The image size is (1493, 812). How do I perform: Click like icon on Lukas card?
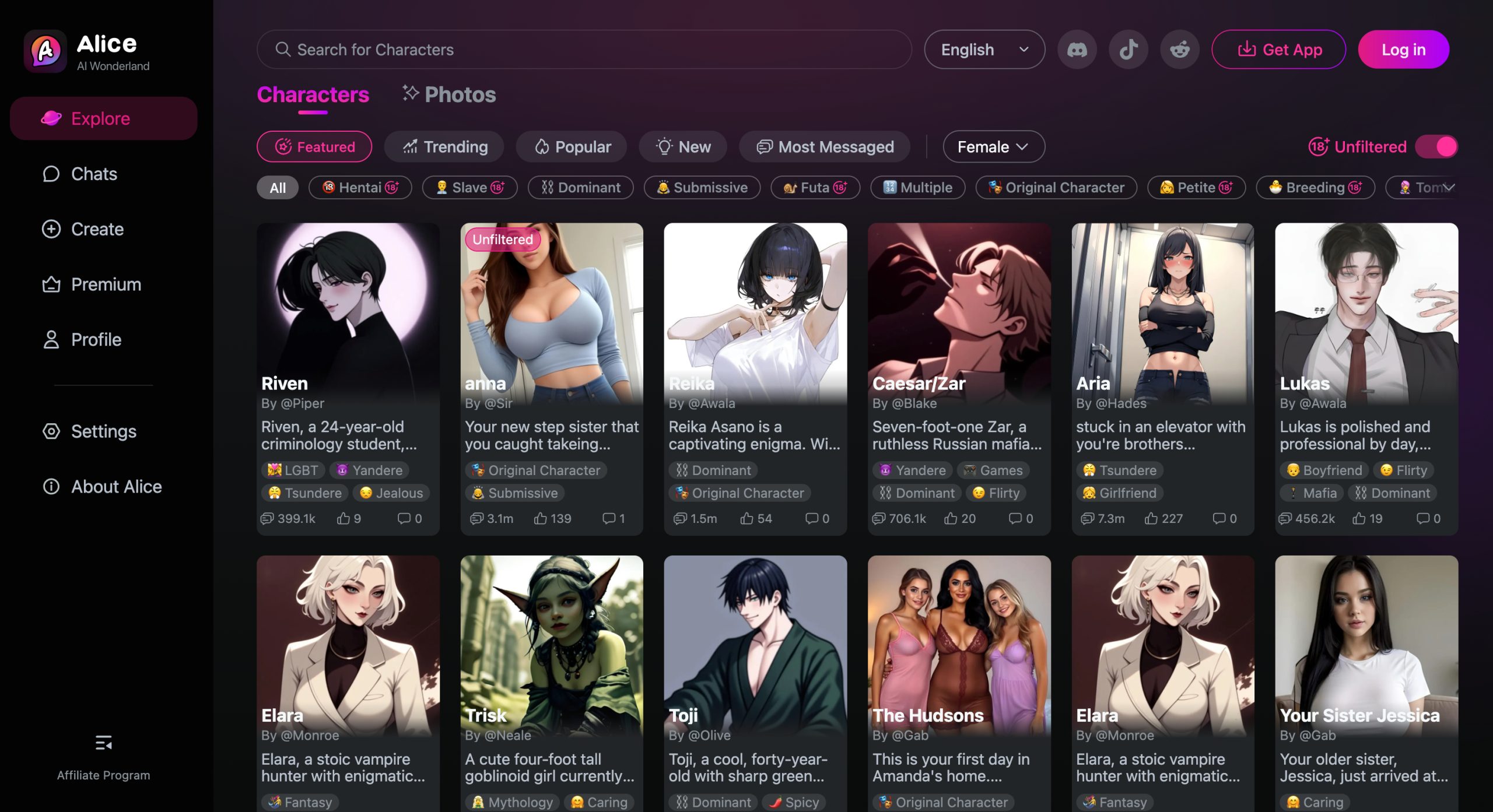coord(1359,518)
